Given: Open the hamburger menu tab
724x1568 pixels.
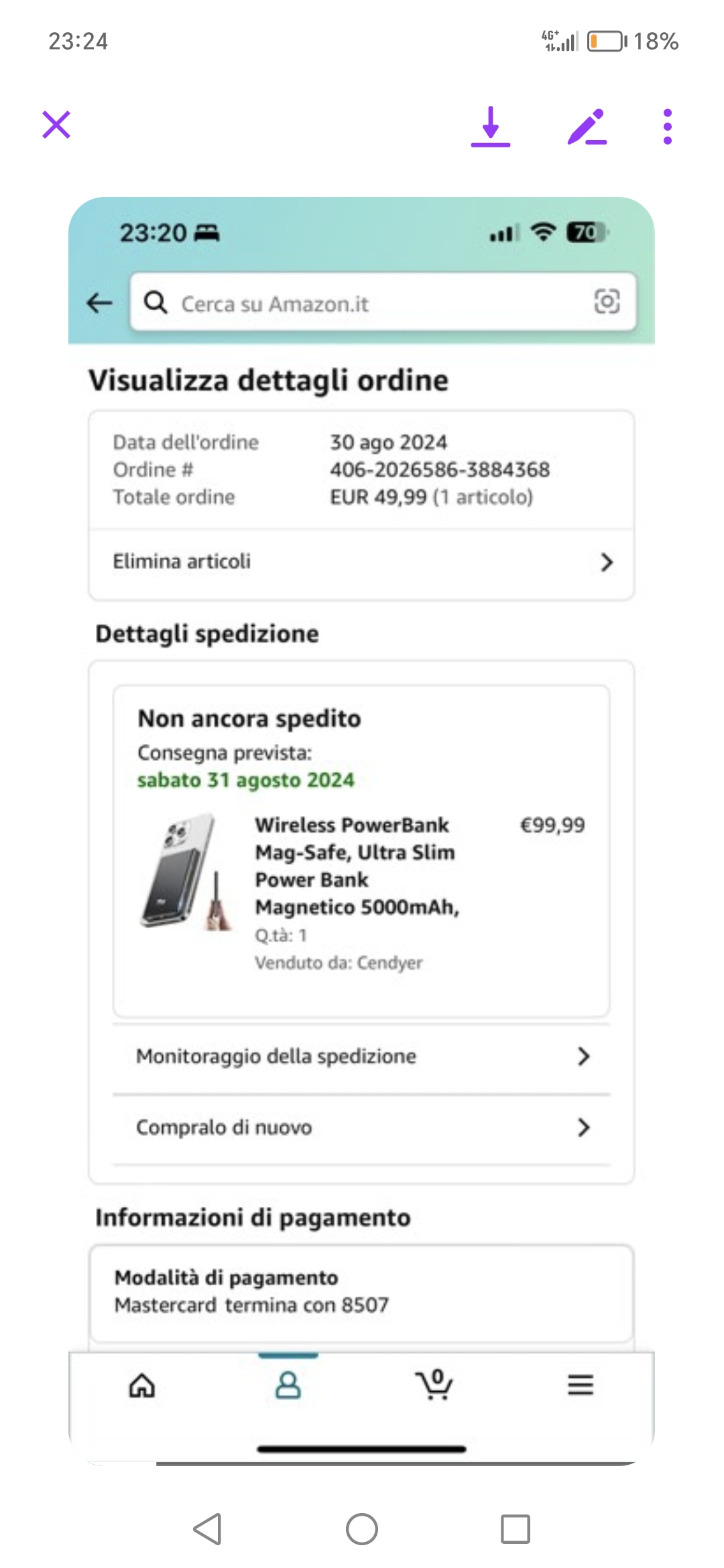Looking at the screenshot, I should click(581, 1384).
